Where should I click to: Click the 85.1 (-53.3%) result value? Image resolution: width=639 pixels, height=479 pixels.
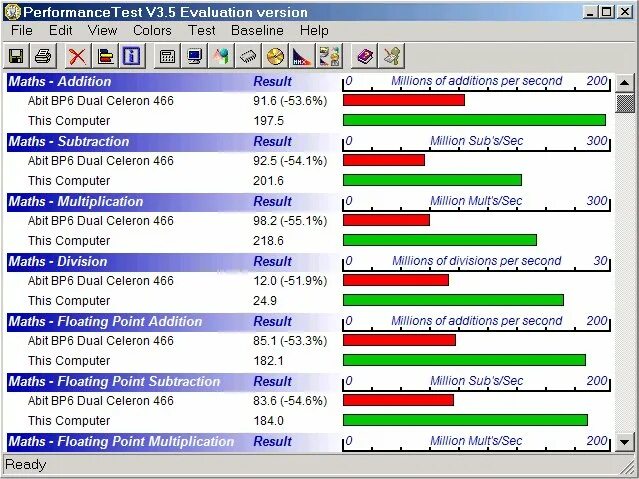(290, 340)
